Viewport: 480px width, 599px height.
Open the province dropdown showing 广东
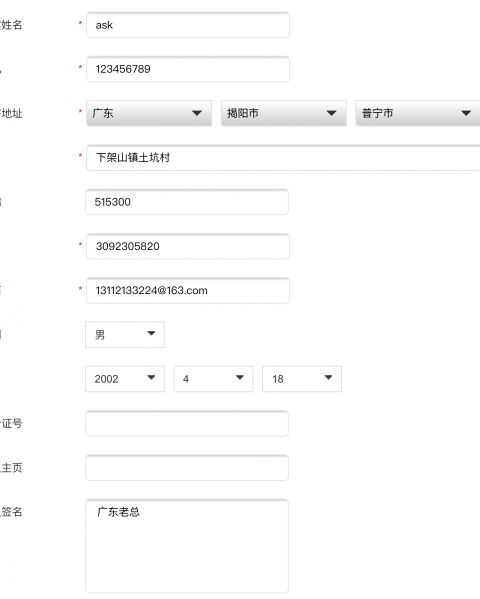pyautogui.click(x=149, y=113)
